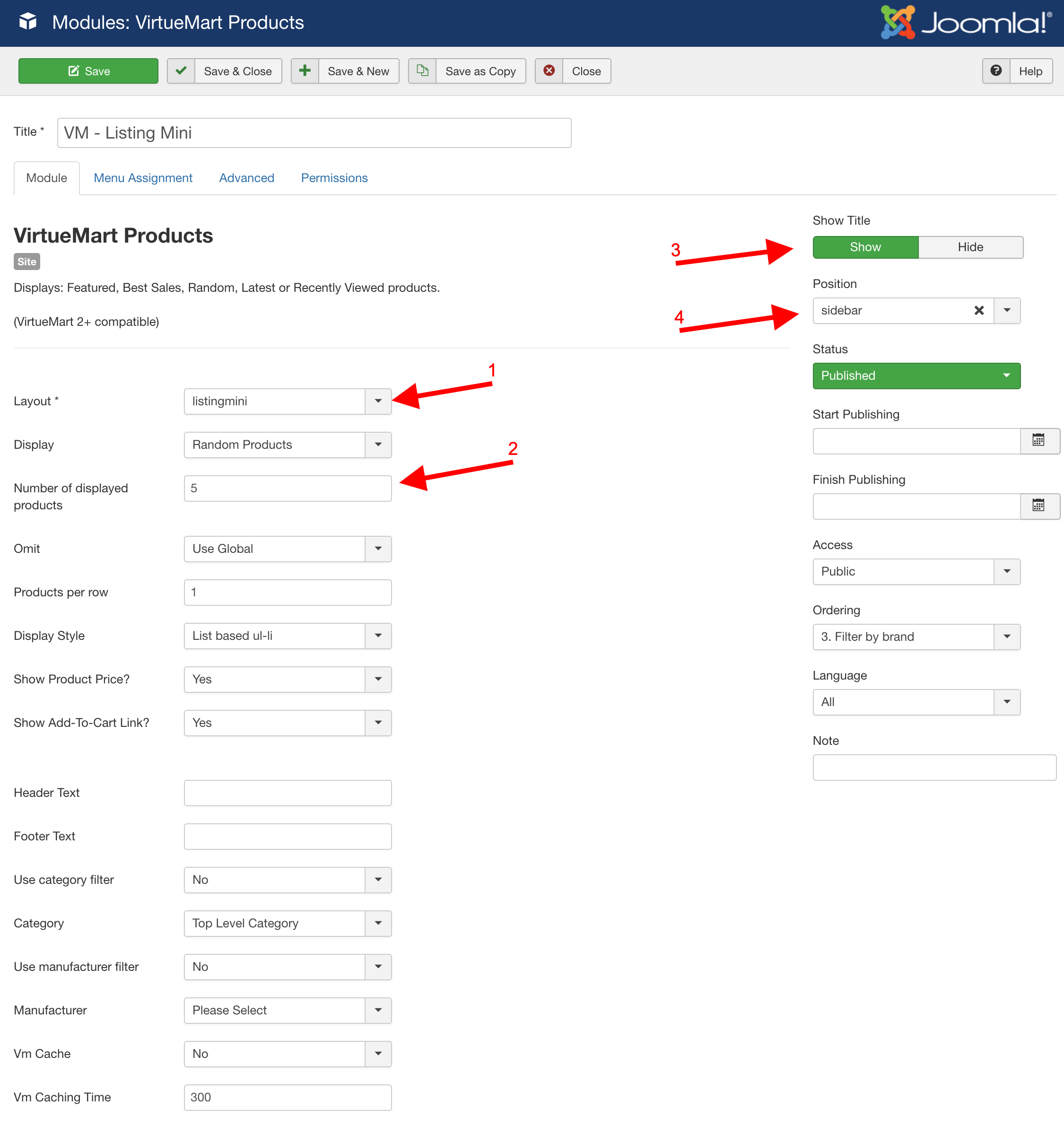Open the Vm Cache dropdown
The width and height of the screenshot is (1064, 1126).
pos(288,1054)
